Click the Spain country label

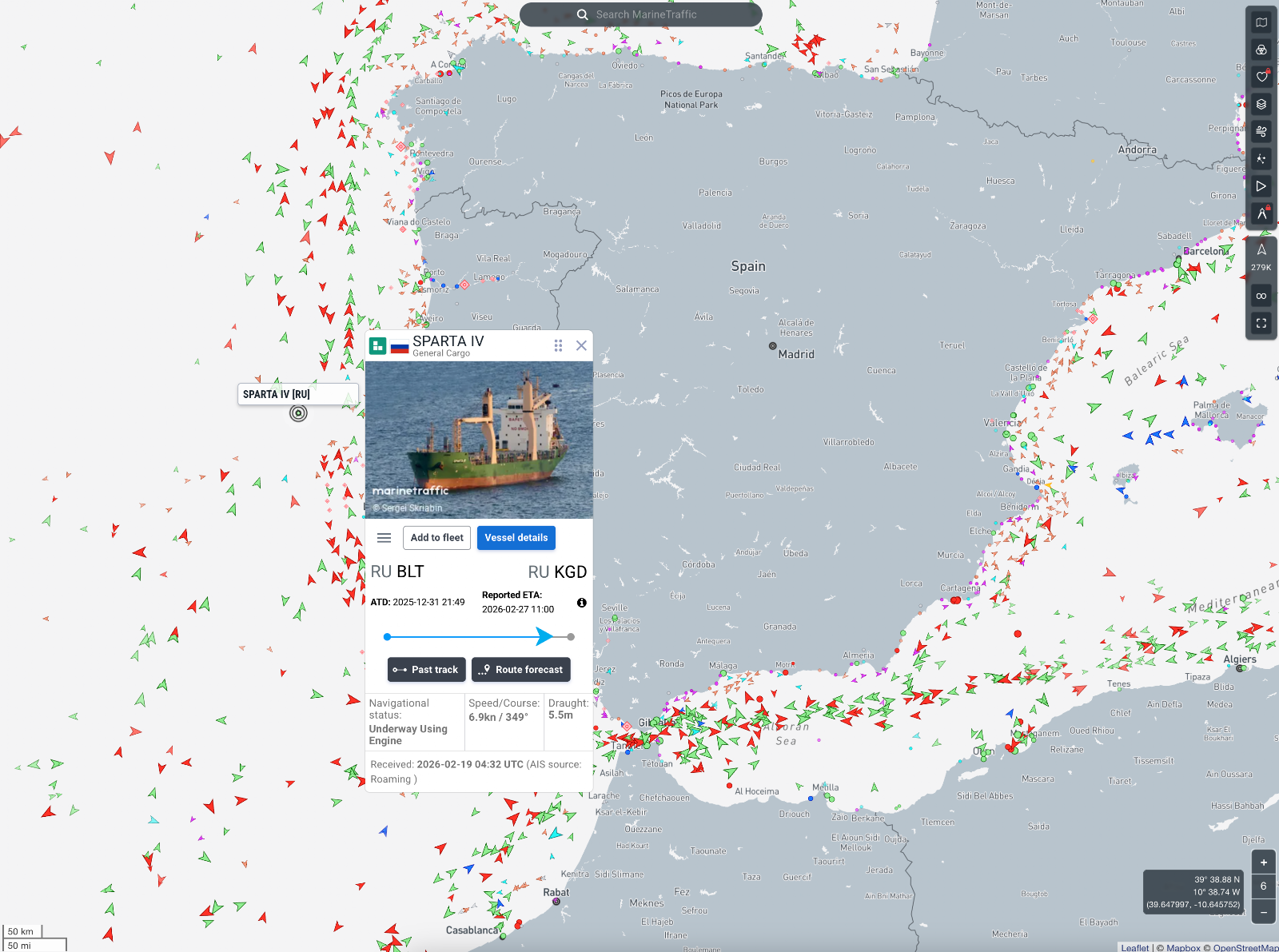(748, 266)
